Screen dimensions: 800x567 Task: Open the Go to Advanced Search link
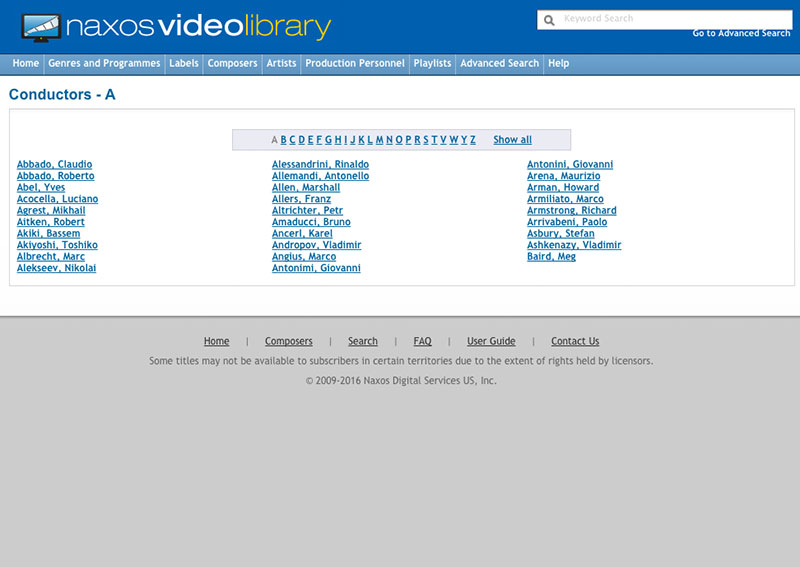[x=741, y=33]
